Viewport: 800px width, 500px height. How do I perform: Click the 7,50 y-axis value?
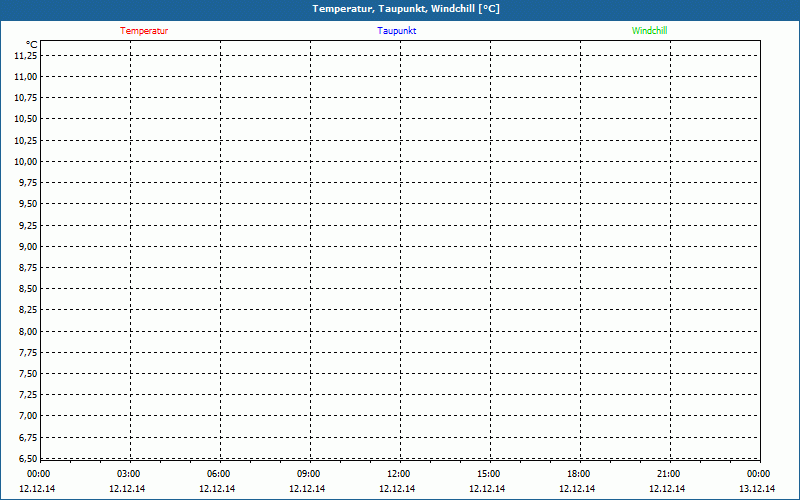28,374
